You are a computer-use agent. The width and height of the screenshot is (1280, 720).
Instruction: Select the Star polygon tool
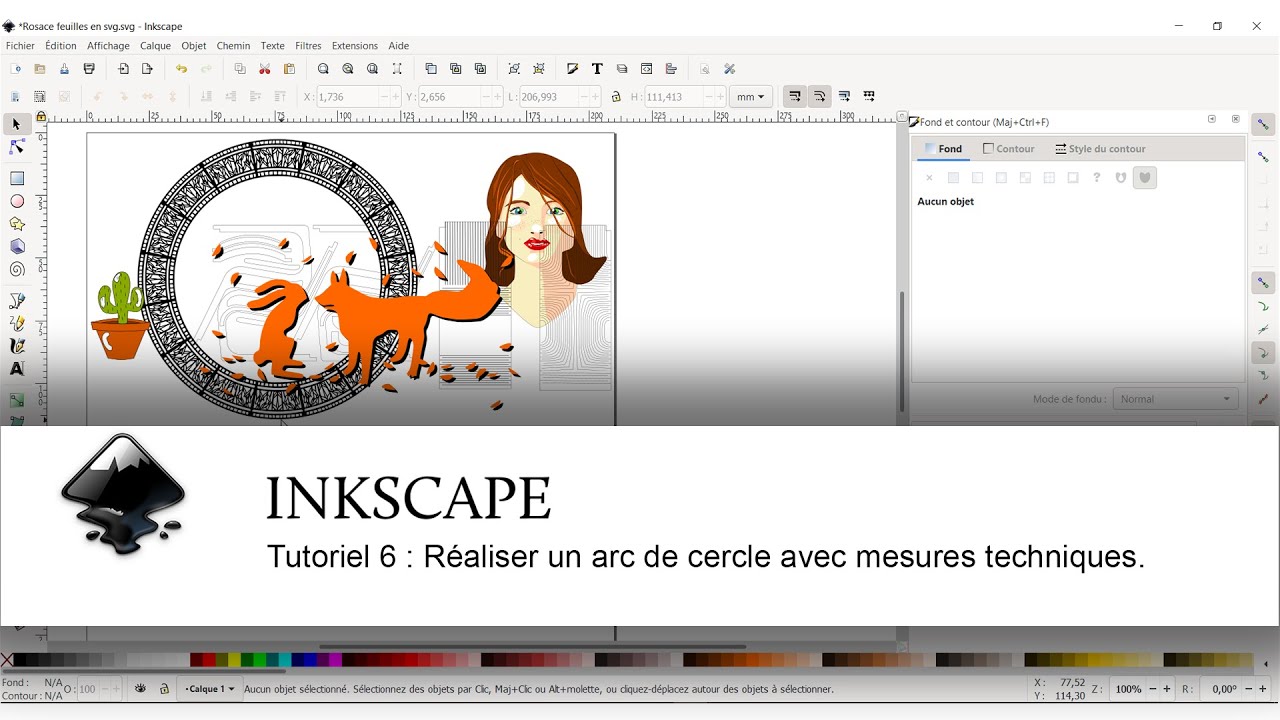[17, 224]
